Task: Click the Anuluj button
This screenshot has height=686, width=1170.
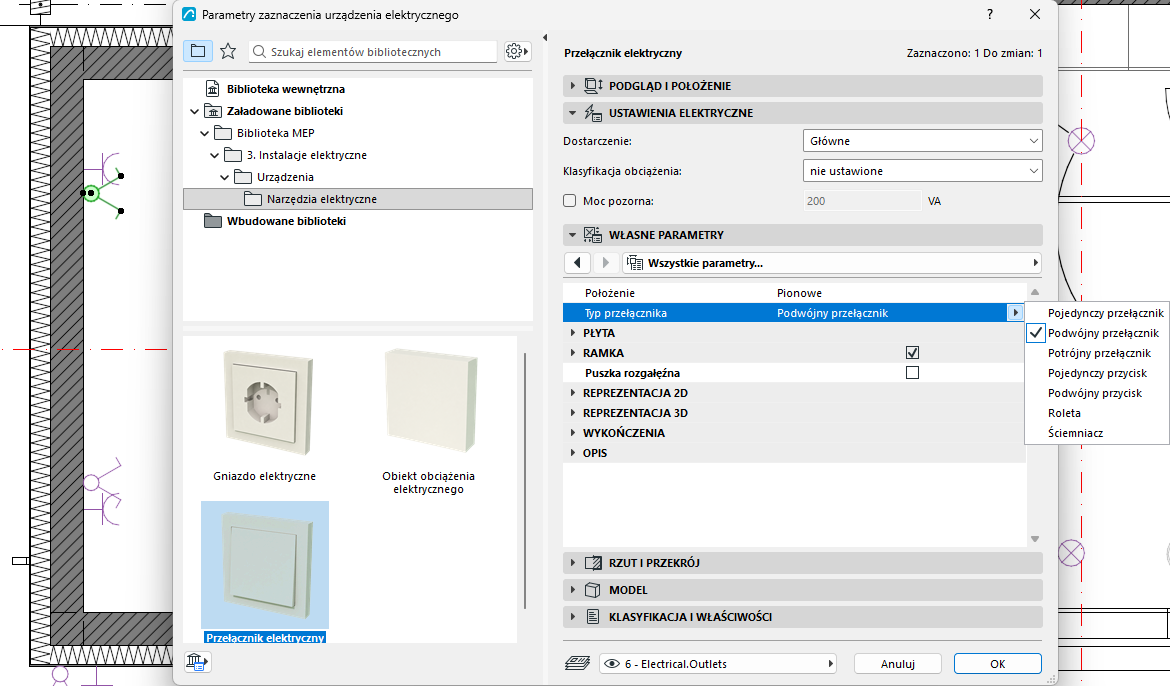Action: [898, 664]
